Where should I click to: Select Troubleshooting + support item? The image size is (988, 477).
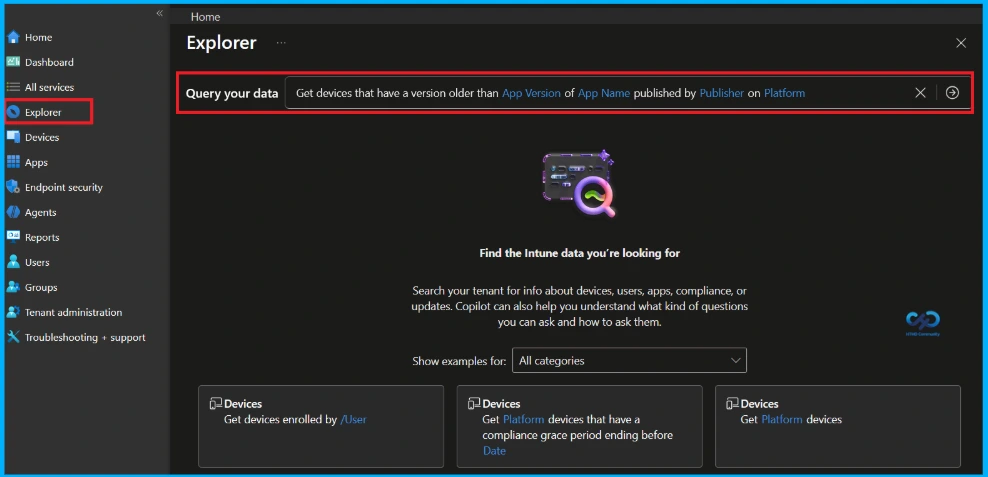[85, 338]
